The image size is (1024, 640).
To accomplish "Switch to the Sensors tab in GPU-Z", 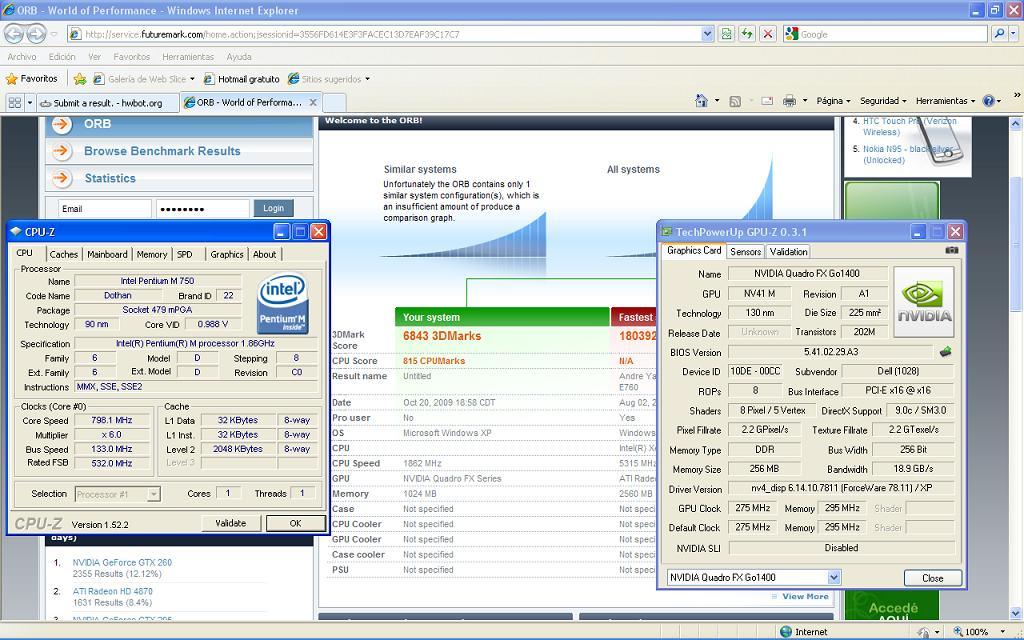I will click(x=745, y=251).
